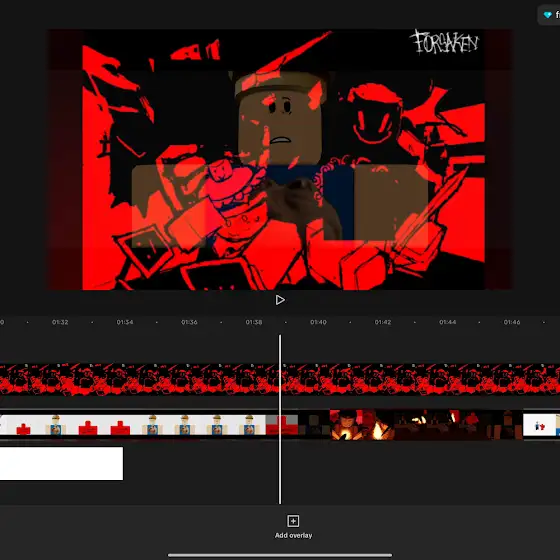Jump to 01:44 on time ruler
The height and width of the screenshot is (560, 560).
tap(448, 322)
